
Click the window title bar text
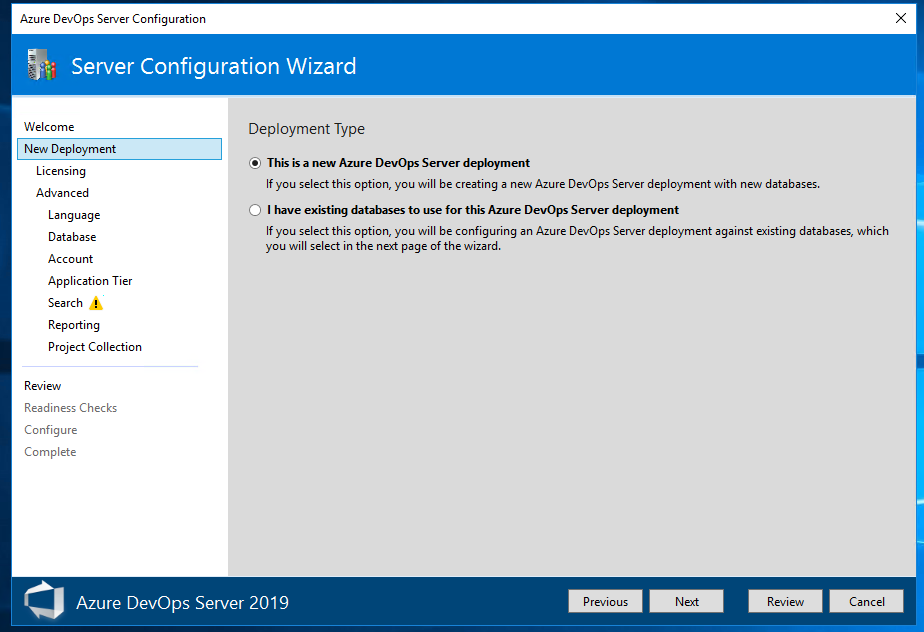[113, 19]
